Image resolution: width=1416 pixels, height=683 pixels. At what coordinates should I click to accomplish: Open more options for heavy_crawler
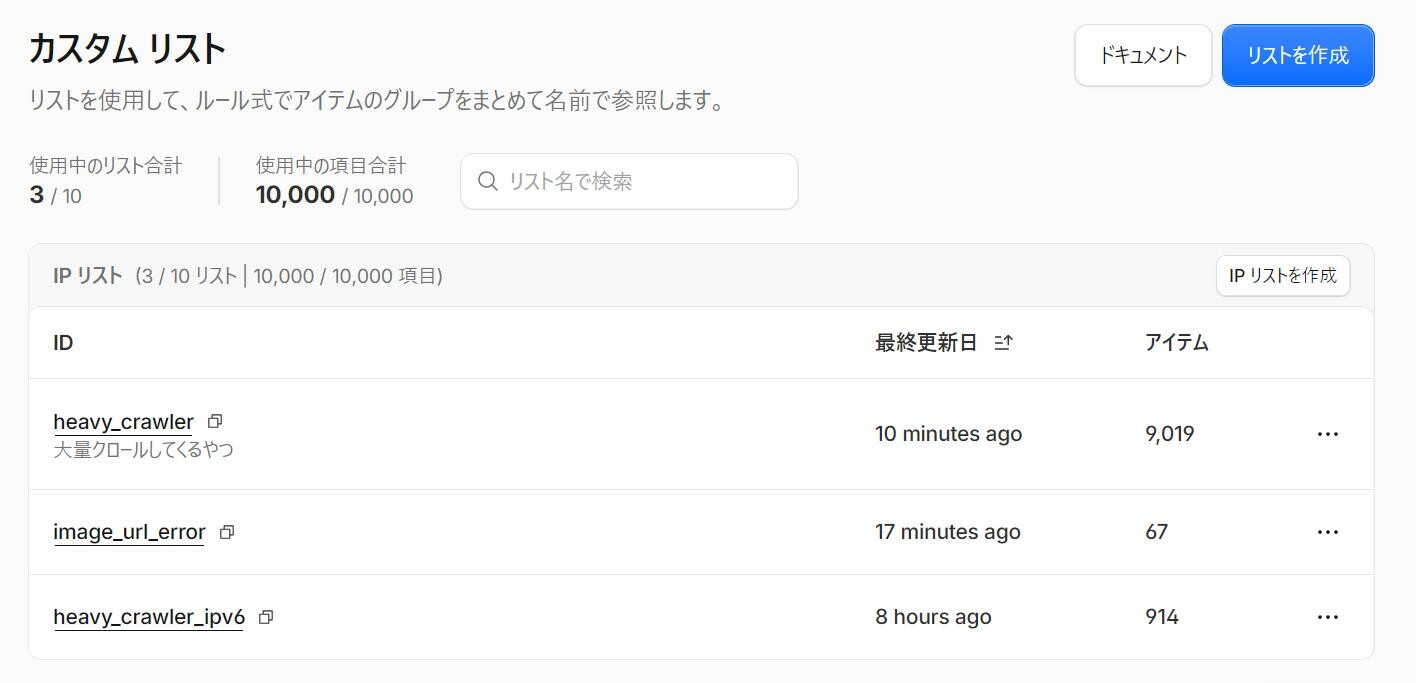point(1328,434)
